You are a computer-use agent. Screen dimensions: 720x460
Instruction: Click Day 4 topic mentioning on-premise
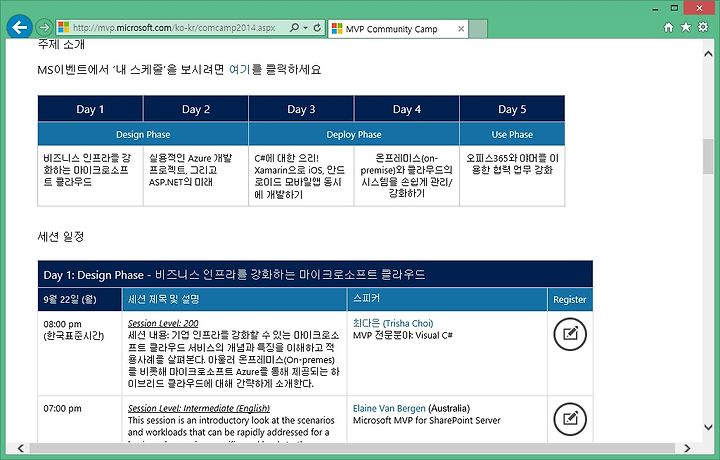[406, 175]
